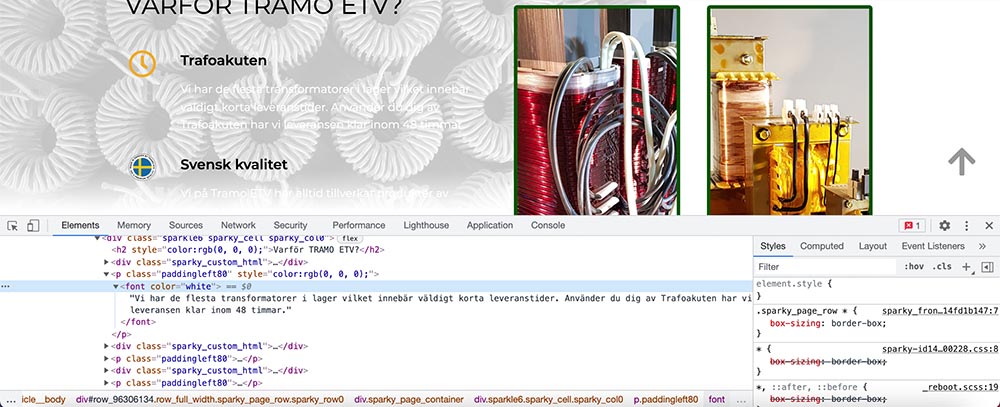Click the red error count badge
Image resolution: width=1000 pixels, height=407 pixels.
(912, 226)
